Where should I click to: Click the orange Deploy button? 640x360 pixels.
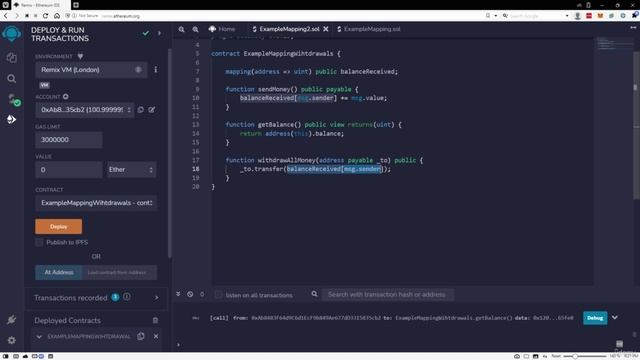pos(58,227)
